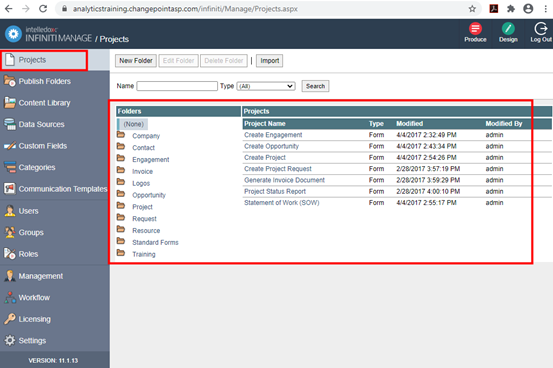This screenshot has height=368, width=553.
Task: Click the Training folder icon
Action: (x=121, y=253)
